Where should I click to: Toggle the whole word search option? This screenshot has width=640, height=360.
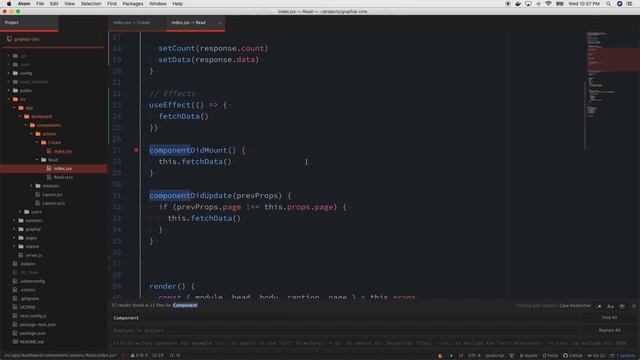pos(622,306)
